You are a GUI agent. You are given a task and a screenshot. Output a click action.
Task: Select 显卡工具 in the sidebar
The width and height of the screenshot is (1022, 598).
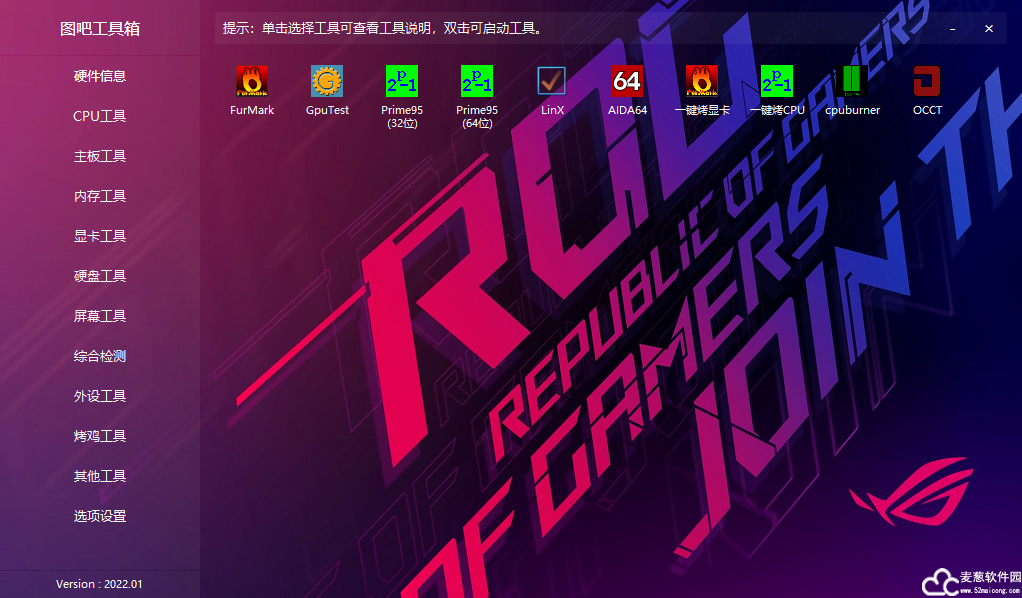(x=100, y=236)
